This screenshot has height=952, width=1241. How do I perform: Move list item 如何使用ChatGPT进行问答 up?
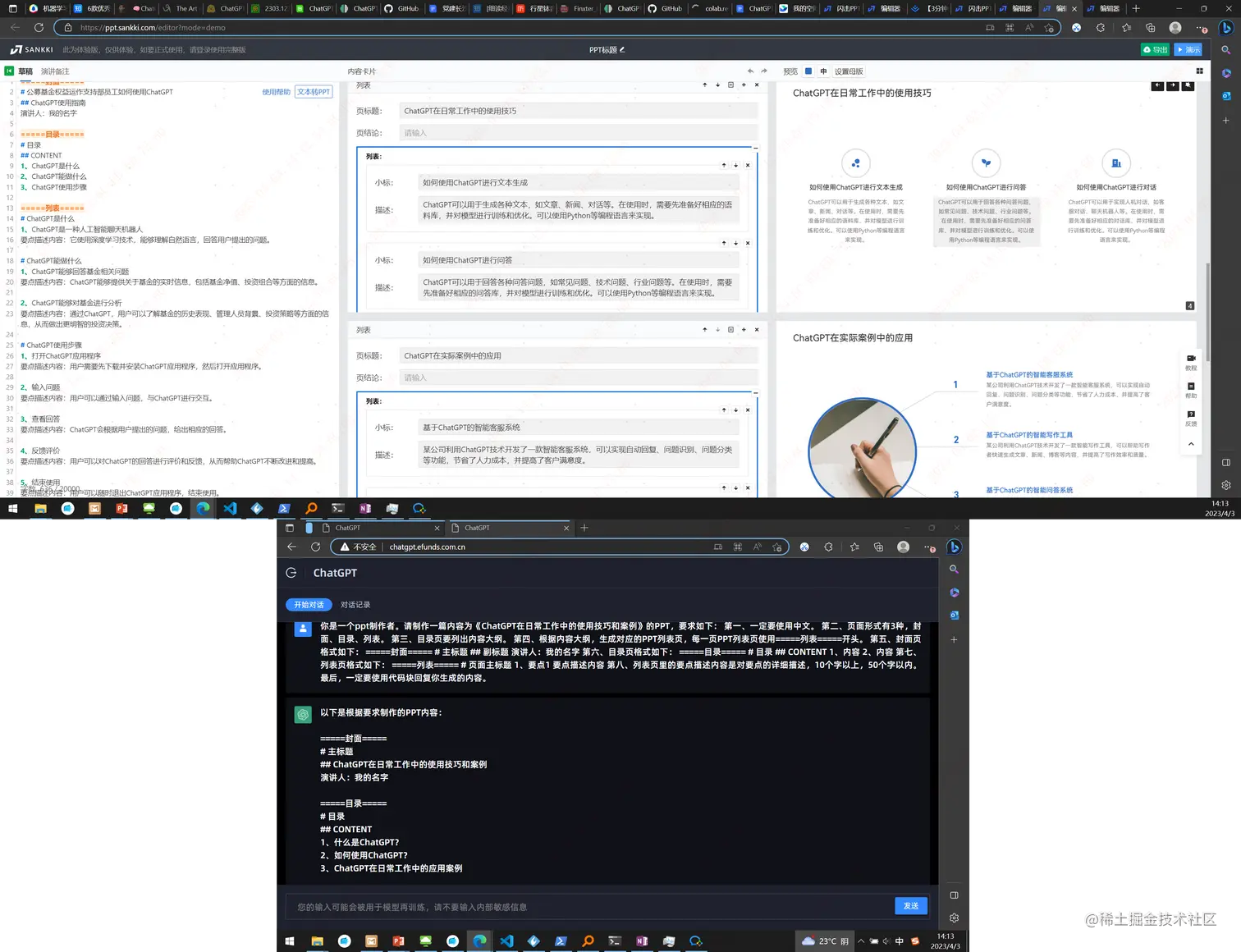click(724, 243)
